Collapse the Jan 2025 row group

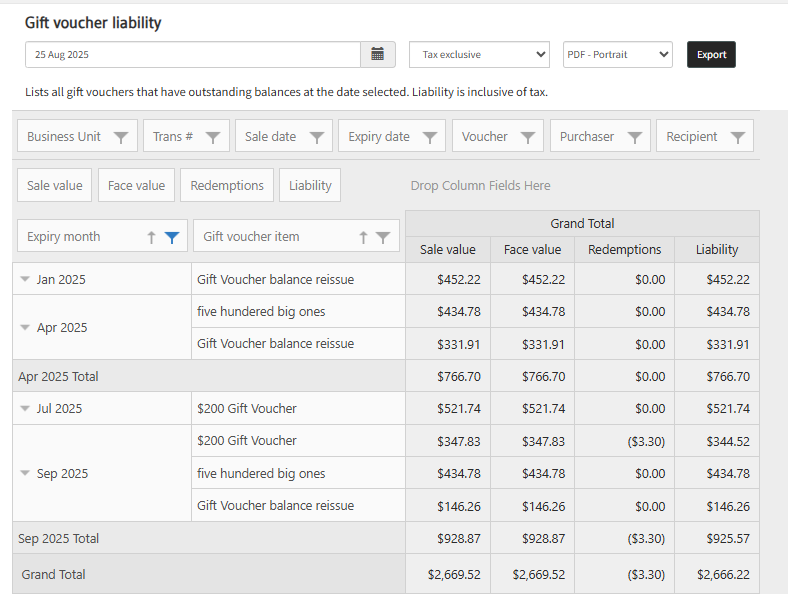(25, 279)
